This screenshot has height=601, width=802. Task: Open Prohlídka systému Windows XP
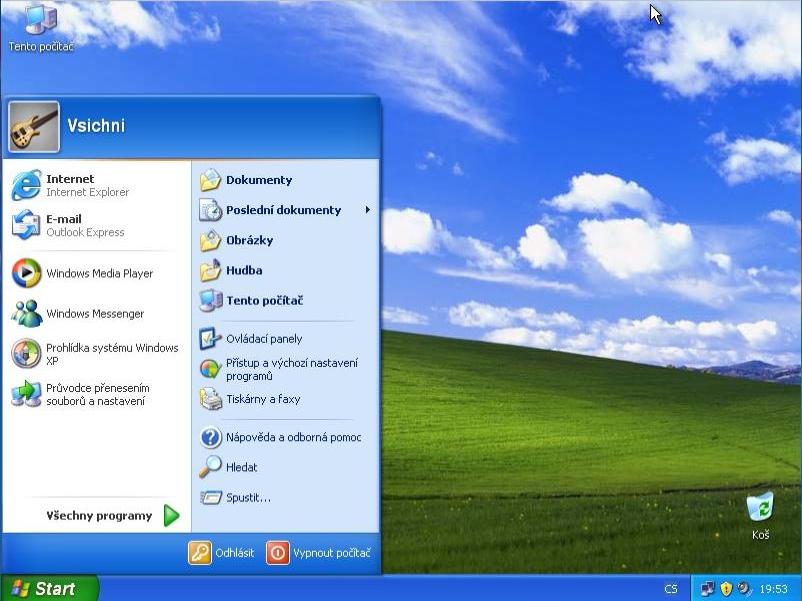click(96, 354)
